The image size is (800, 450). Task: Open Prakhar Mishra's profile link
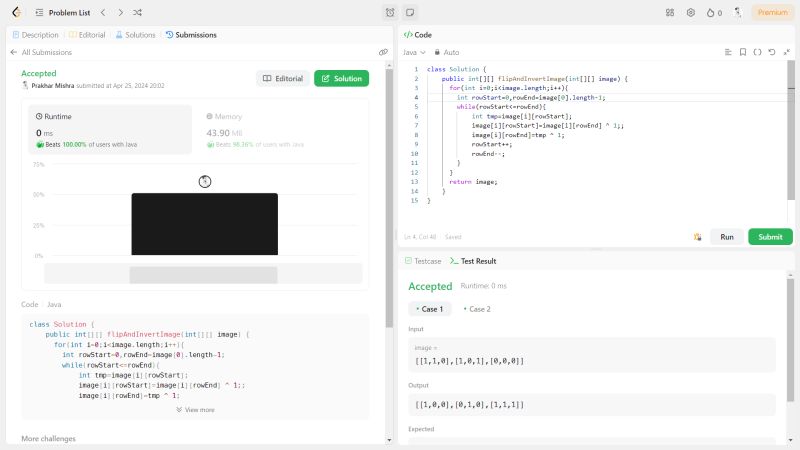tap(53, 86)
